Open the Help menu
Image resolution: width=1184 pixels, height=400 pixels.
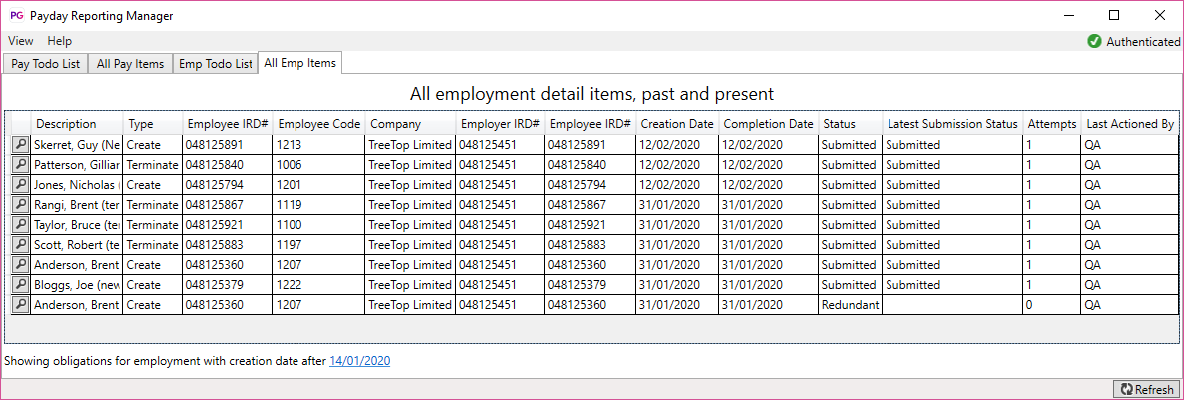[60, 41]
